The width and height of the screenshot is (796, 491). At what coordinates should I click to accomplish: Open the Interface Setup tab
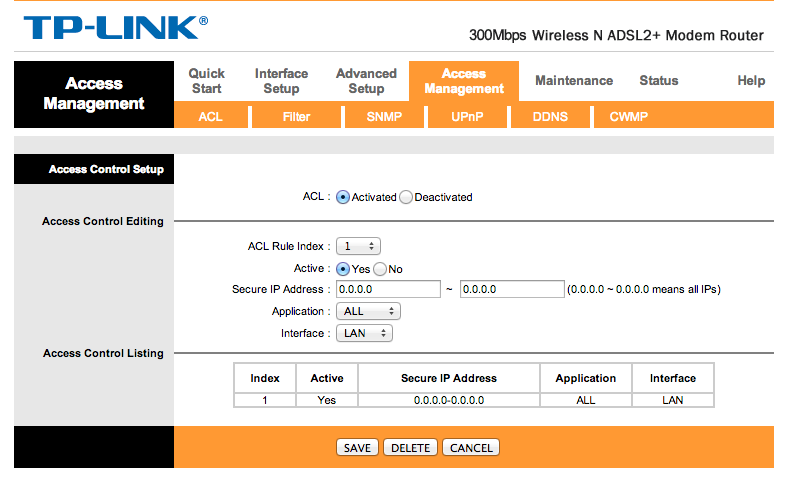[x=281, y=81]
